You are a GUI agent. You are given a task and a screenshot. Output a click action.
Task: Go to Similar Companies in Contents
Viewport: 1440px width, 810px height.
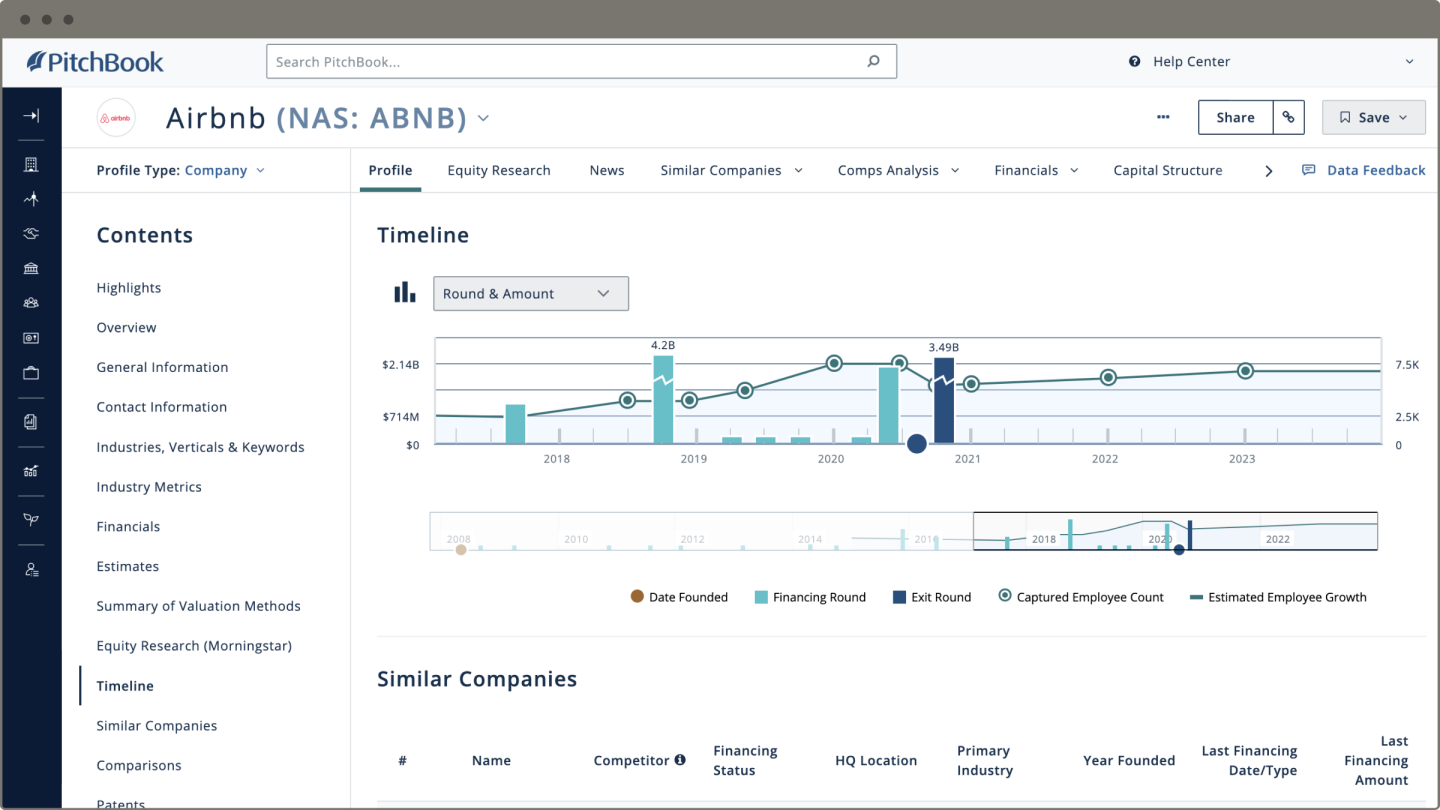pos(157,726)
